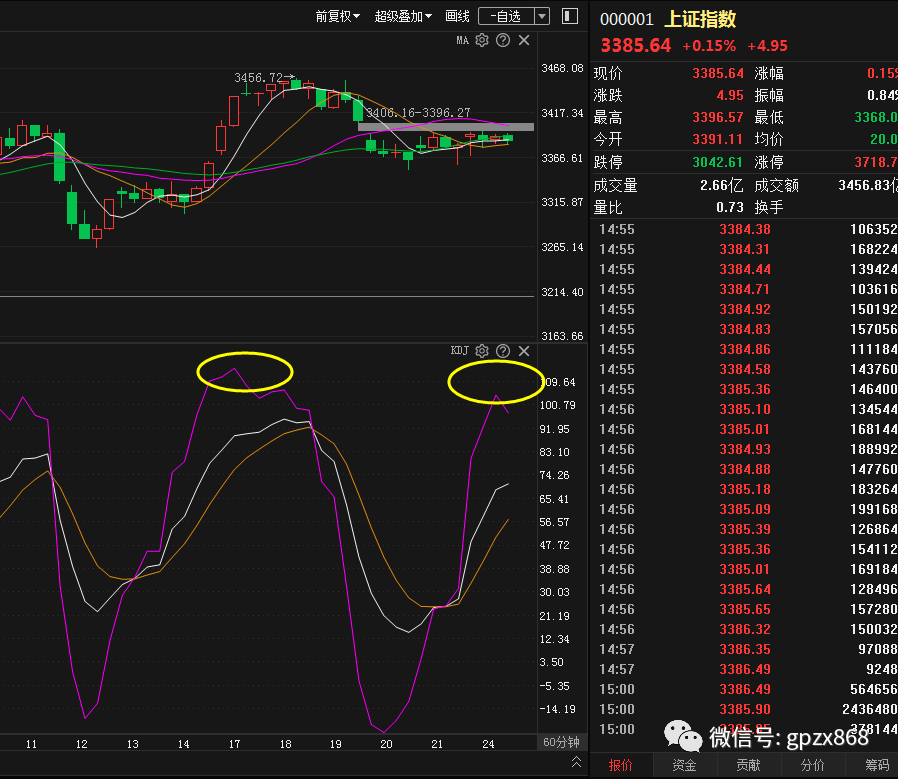
Task: Close the MA indicator panel
Action: click(524, 41)
